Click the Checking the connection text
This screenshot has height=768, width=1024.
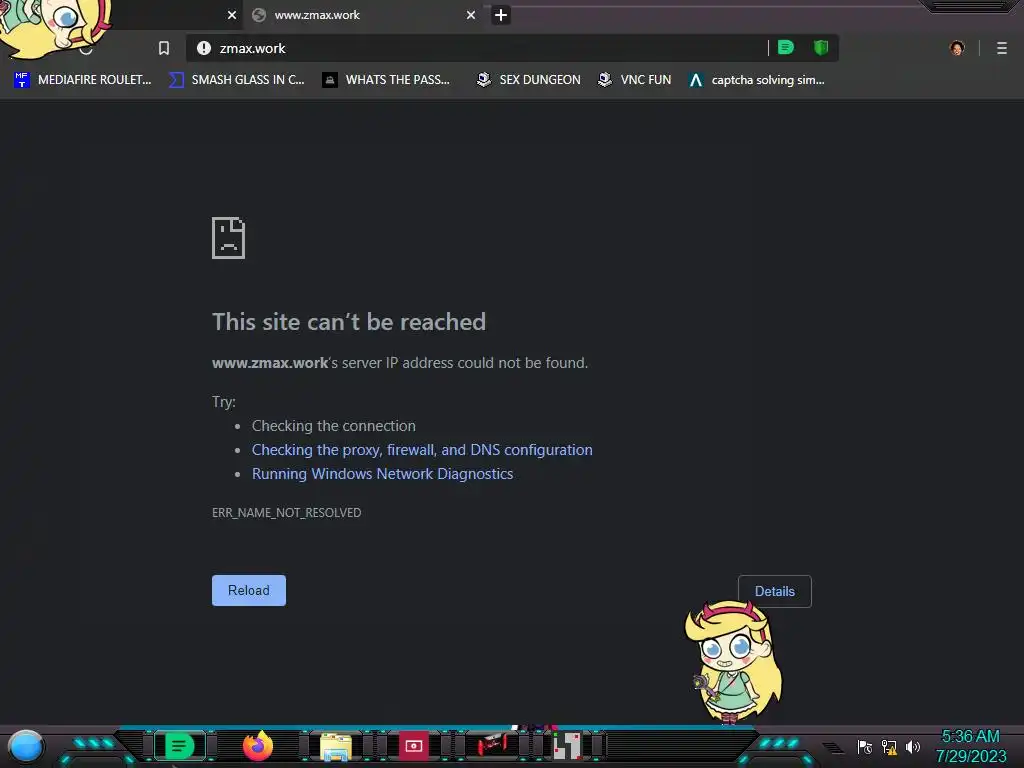pos(334,426)
